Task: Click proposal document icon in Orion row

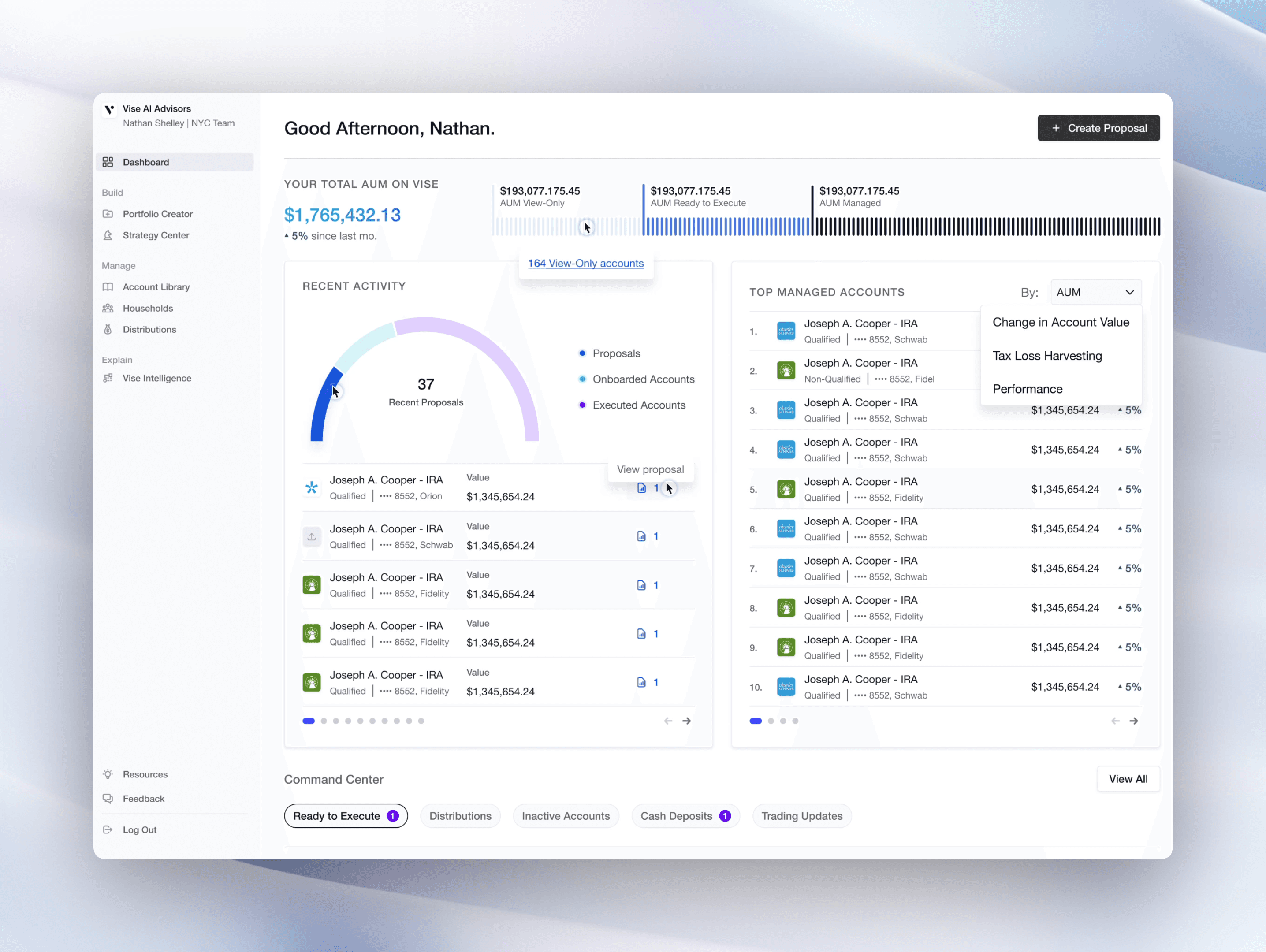Action: click(x=641, y=488)
